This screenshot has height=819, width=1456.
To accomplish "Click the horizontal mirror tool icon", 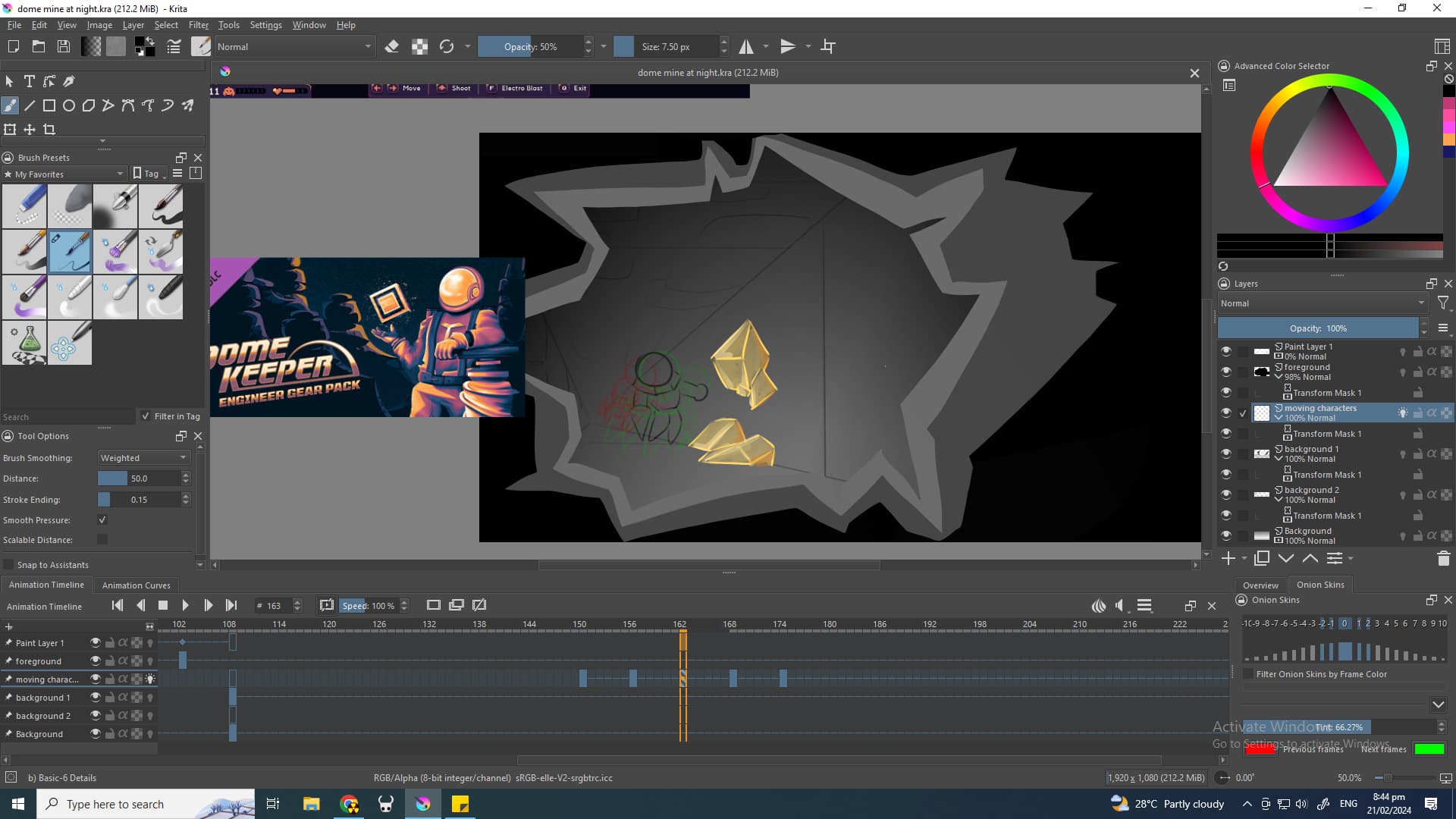I will coord(746,47).
